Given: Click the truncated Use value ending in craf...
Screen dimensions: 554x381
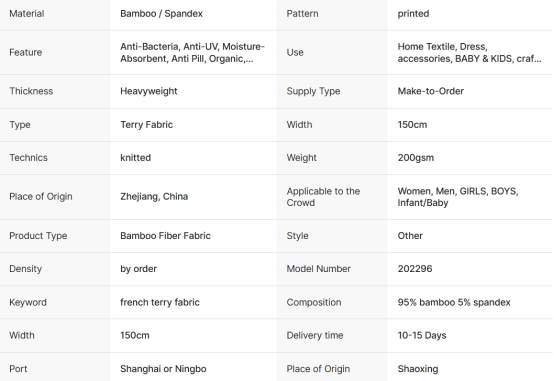Looking at the screenshot, I should pos(469,52).
